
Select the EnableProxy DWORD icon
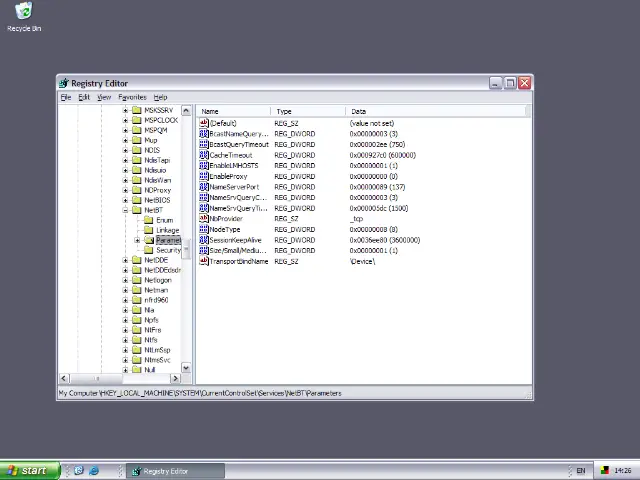(x=204, y=176)
